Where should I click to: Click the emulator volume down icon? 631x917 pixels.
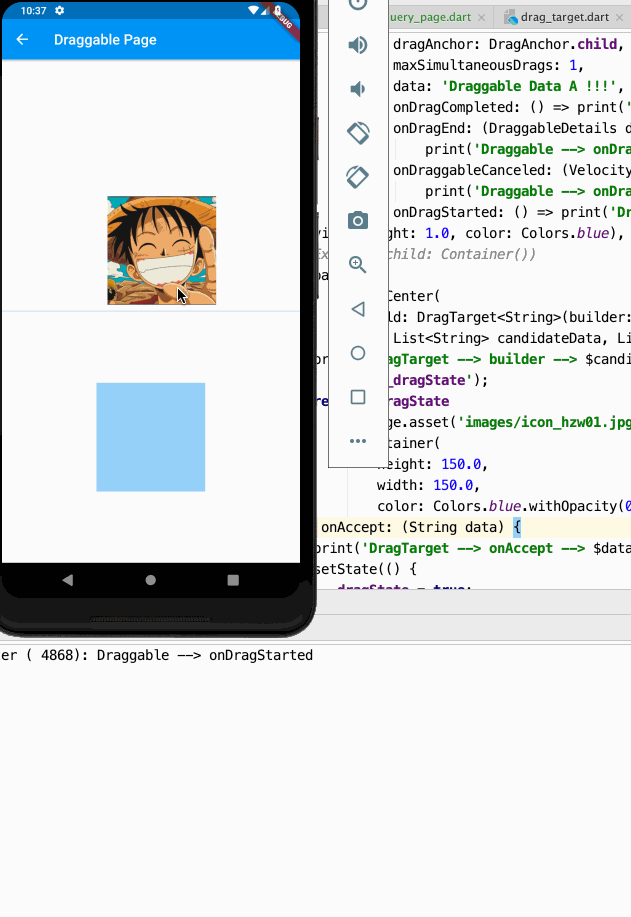(357, 89)
